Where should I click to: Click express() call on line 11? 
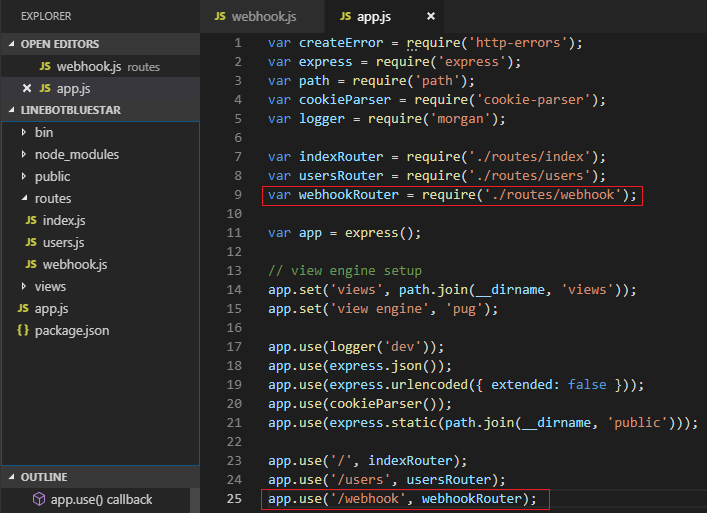[x=379, y=233]
